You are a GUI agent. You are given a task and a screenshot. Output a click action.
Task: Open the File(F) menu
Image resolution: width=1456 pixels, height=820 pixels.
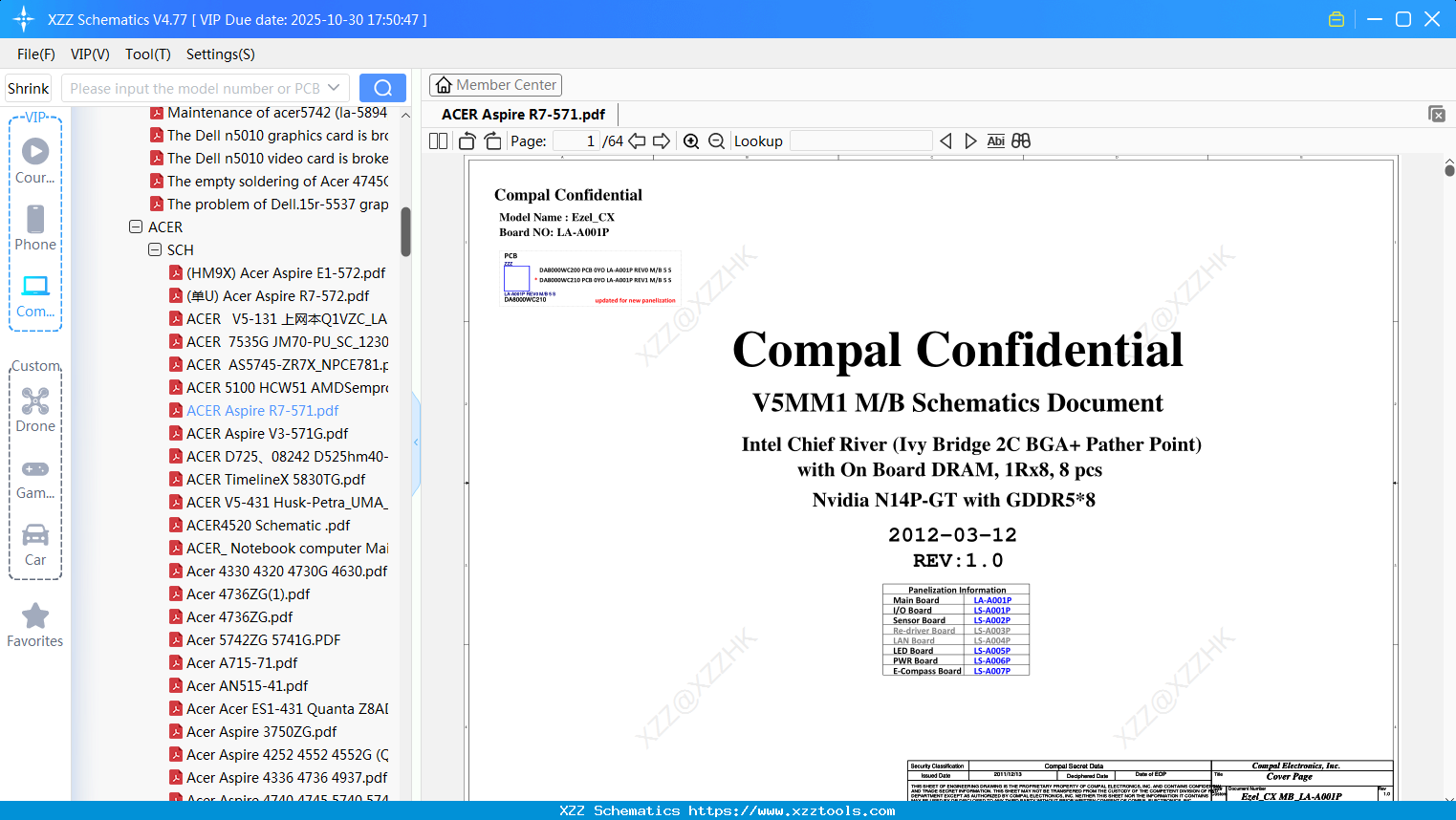tap(36, 54)
